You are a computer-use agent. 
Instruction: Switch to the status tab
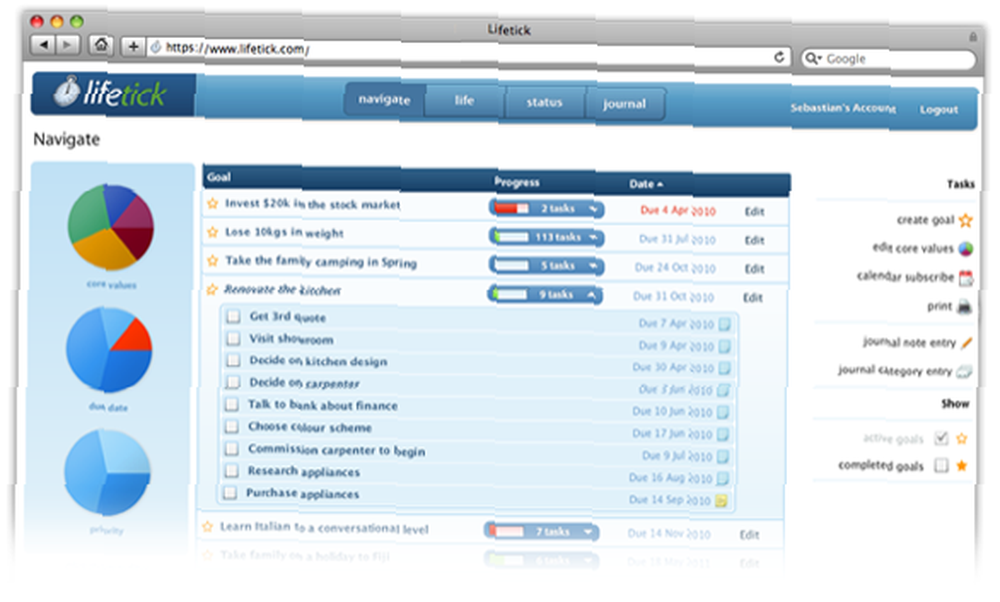(544, 102)
